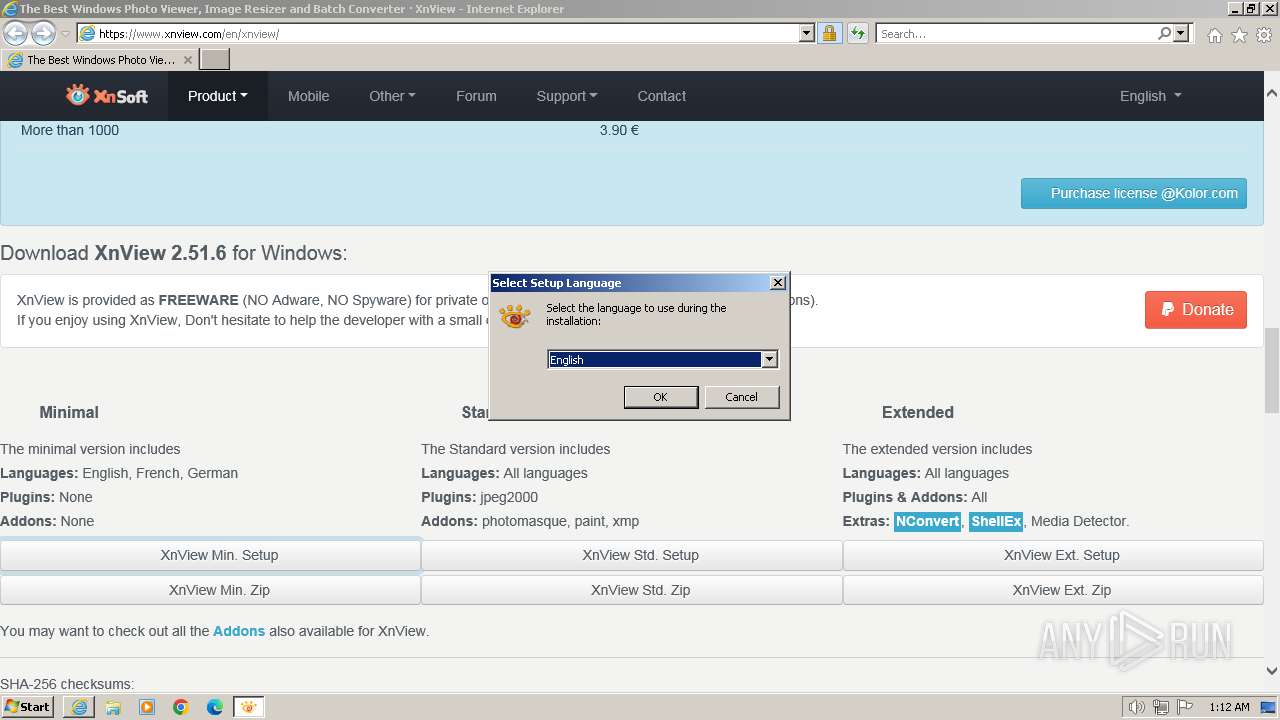Click the security lock icon in address bar
The width and height of the screenshot is (1280, 720).
[829, 33]
